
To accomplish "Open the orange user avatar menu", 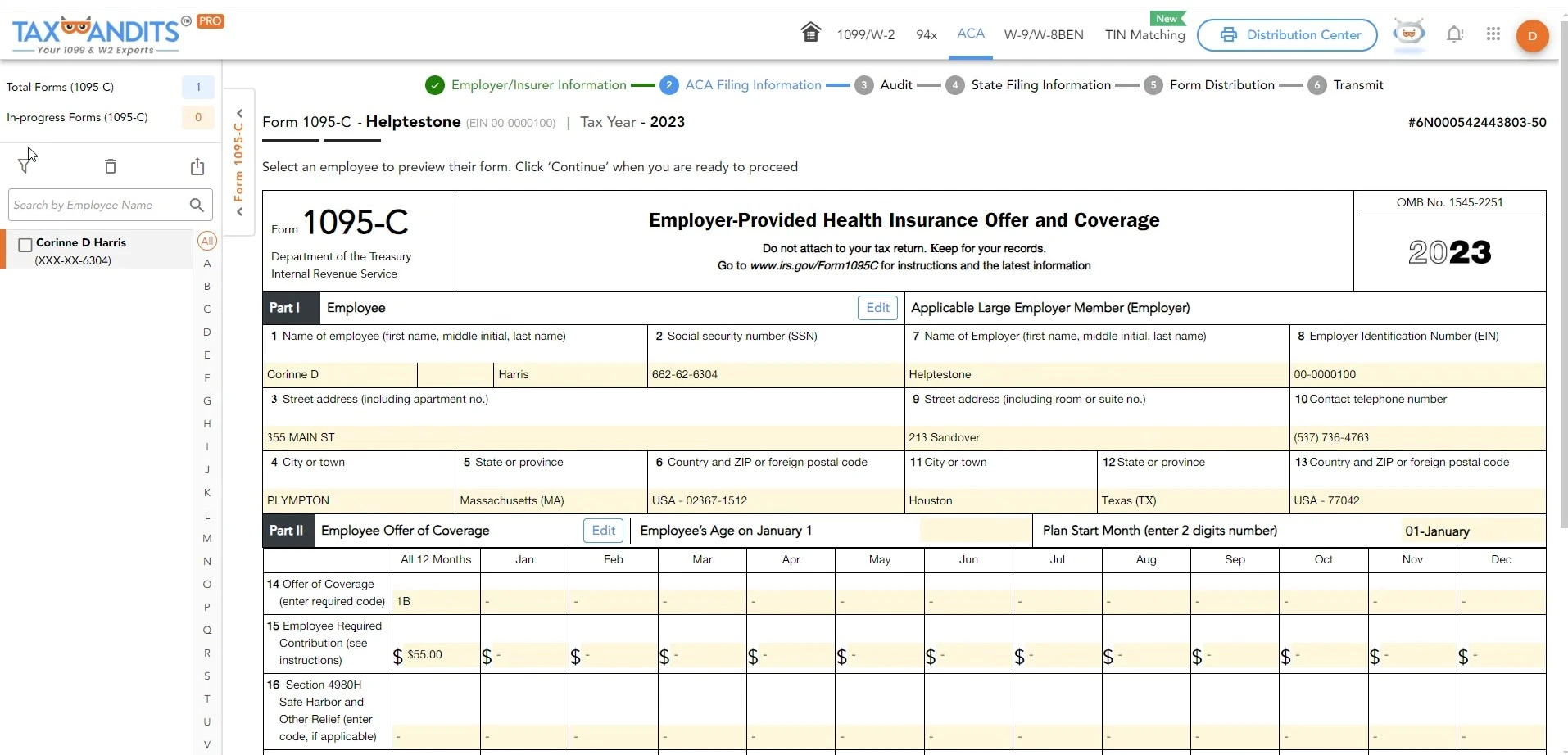I will point(1531,36).
